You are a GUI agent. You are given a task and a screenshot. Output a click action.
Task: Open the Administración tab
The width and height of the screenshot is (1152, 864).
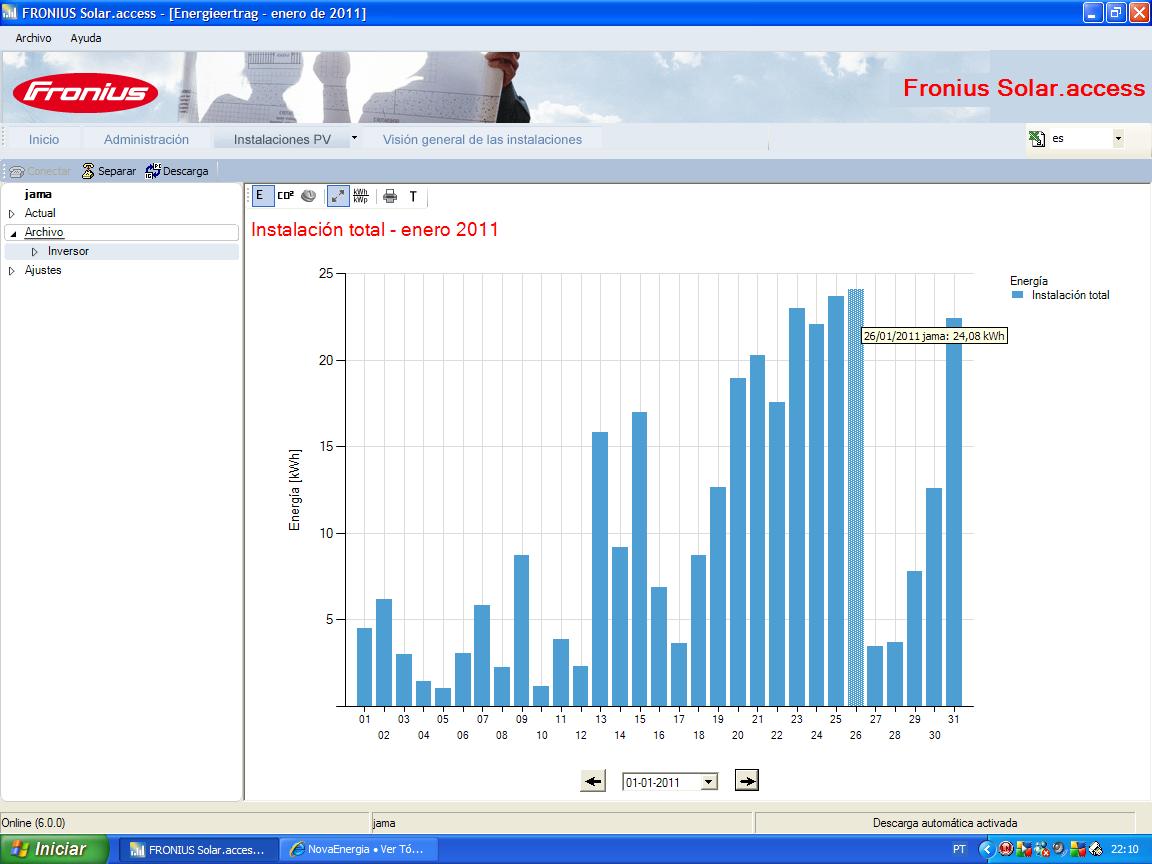tap(146, 140)
